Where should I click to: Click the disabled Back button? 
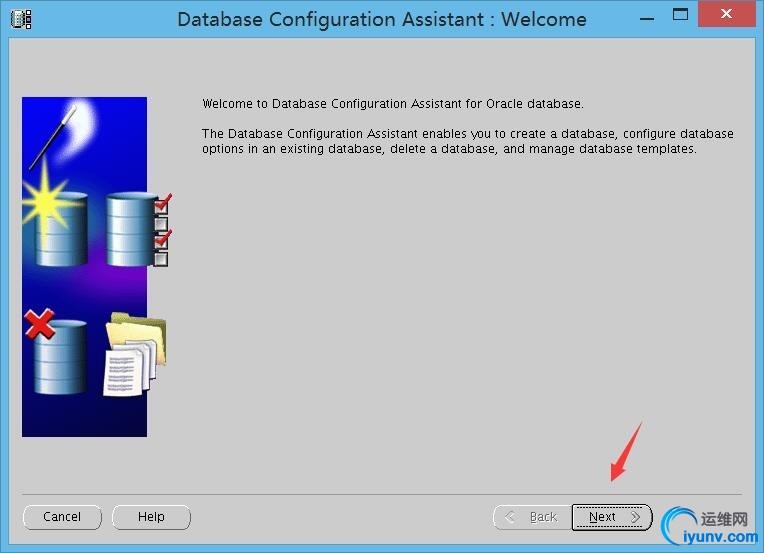coord(533,517)
